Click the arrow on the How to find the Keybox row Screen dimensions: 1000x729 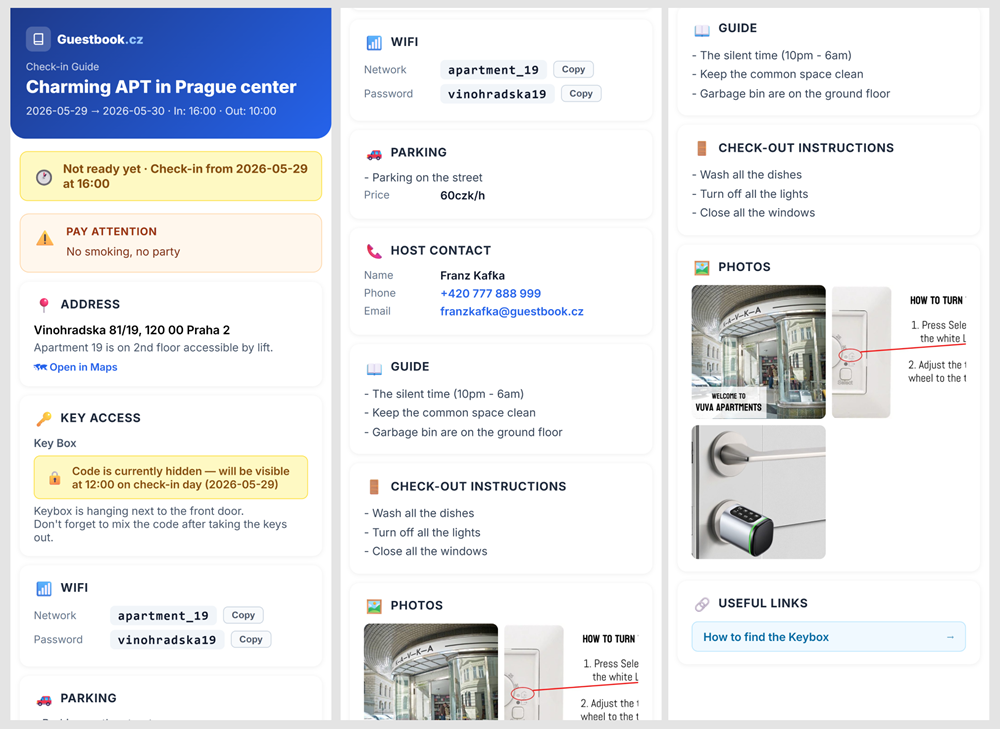[x=950, y=637]
